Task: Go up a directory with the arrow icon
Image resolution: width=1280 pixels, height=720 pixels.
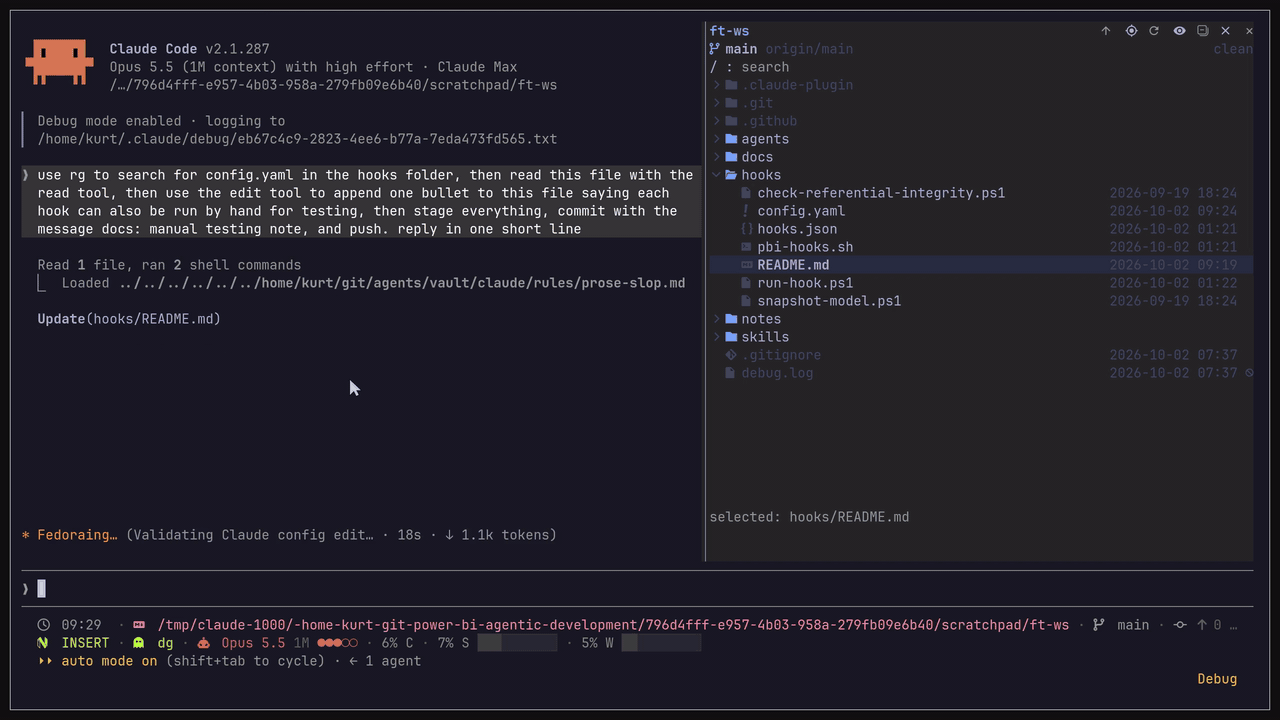Action: click(x=1106, y=31)
